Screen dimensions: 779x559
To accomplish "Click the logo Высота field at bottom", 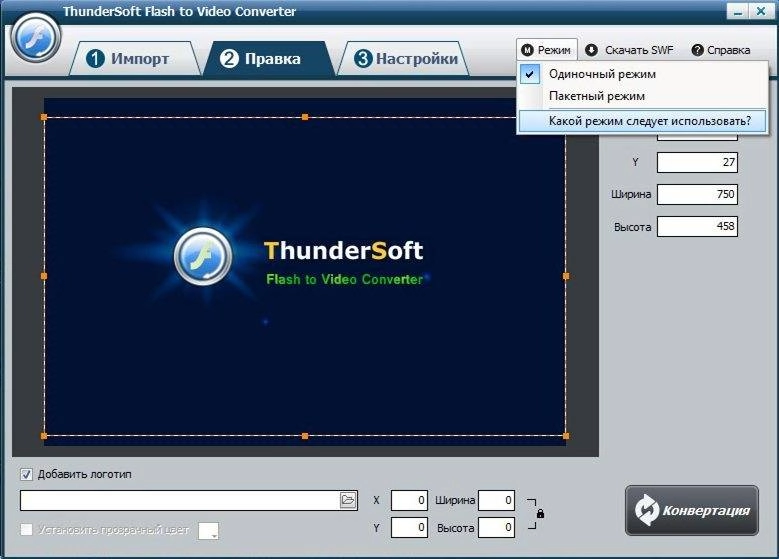I will 496,527.
